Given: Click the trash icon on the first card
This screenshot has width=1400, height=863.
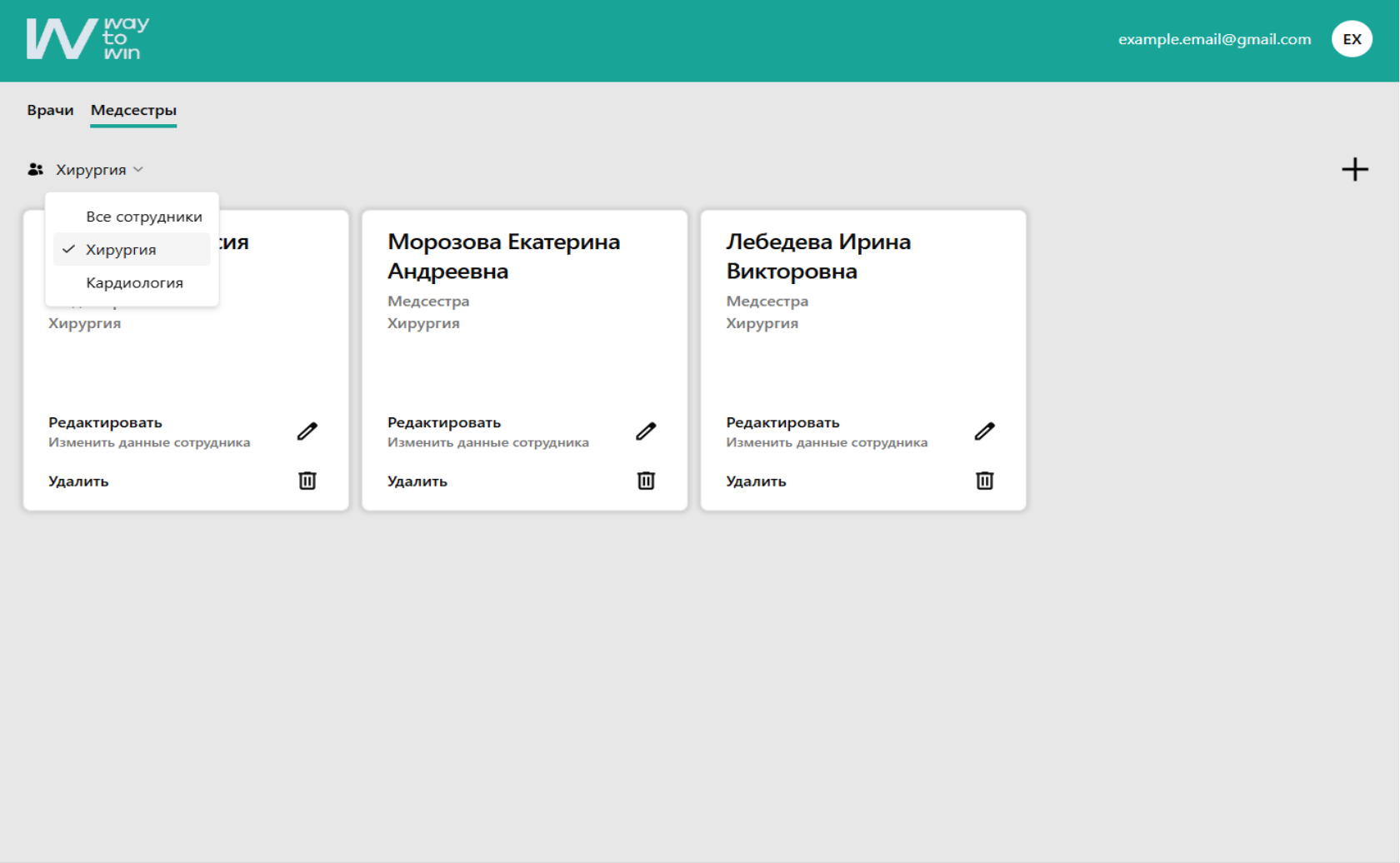Looking at the screenshot, I should tap(307, 481).
